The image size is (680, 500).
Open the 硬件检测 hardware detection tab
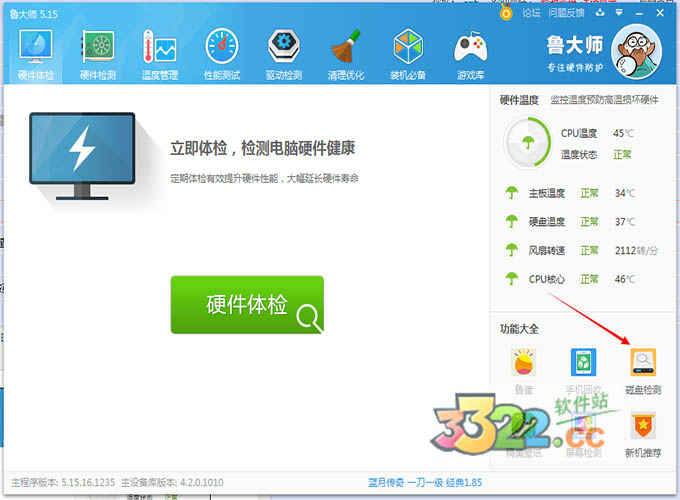tap(98, 55)
